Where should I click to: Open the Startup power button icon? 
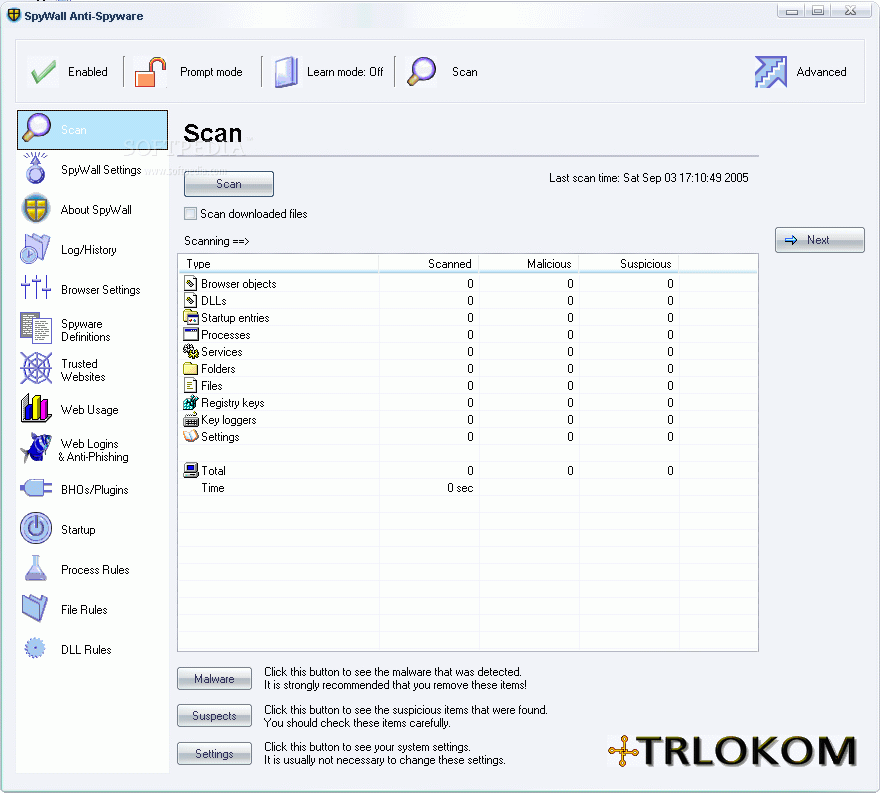click(x=36, y=528)
